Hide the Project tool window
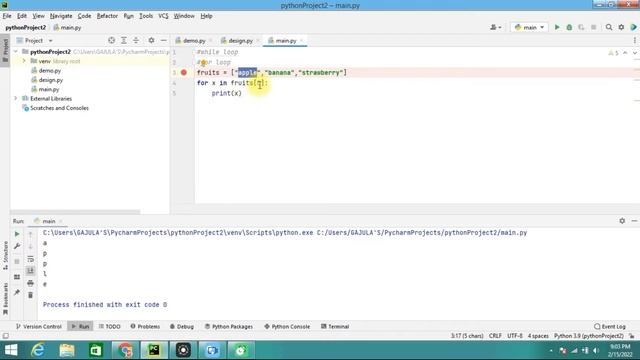 [164, 40]
